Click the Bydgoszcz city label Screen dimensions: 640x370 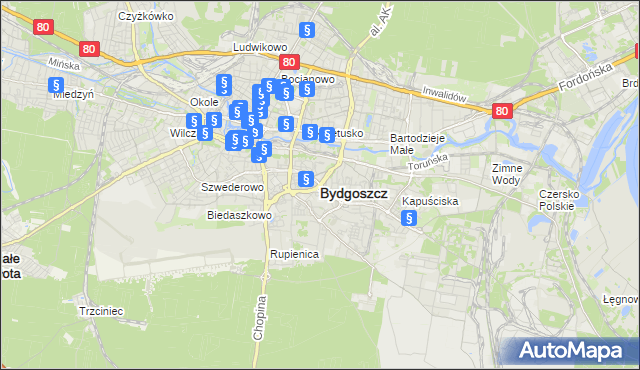click(354, 193)
